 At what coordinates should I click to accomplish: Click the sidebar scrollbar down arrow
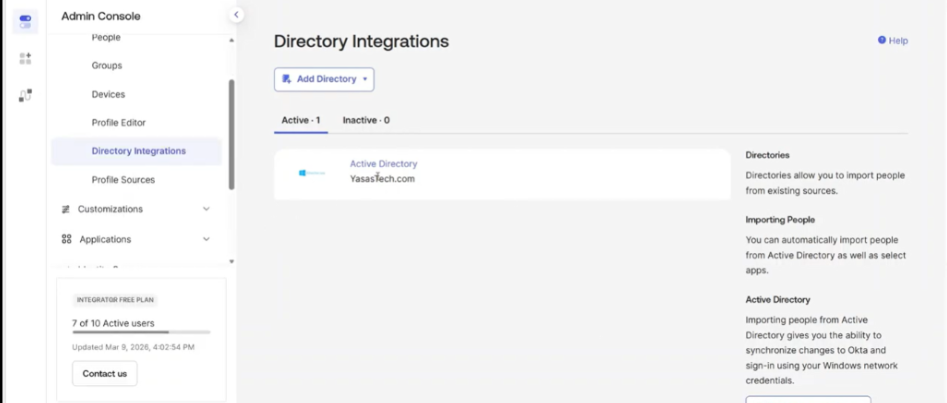tap(232, 261)
